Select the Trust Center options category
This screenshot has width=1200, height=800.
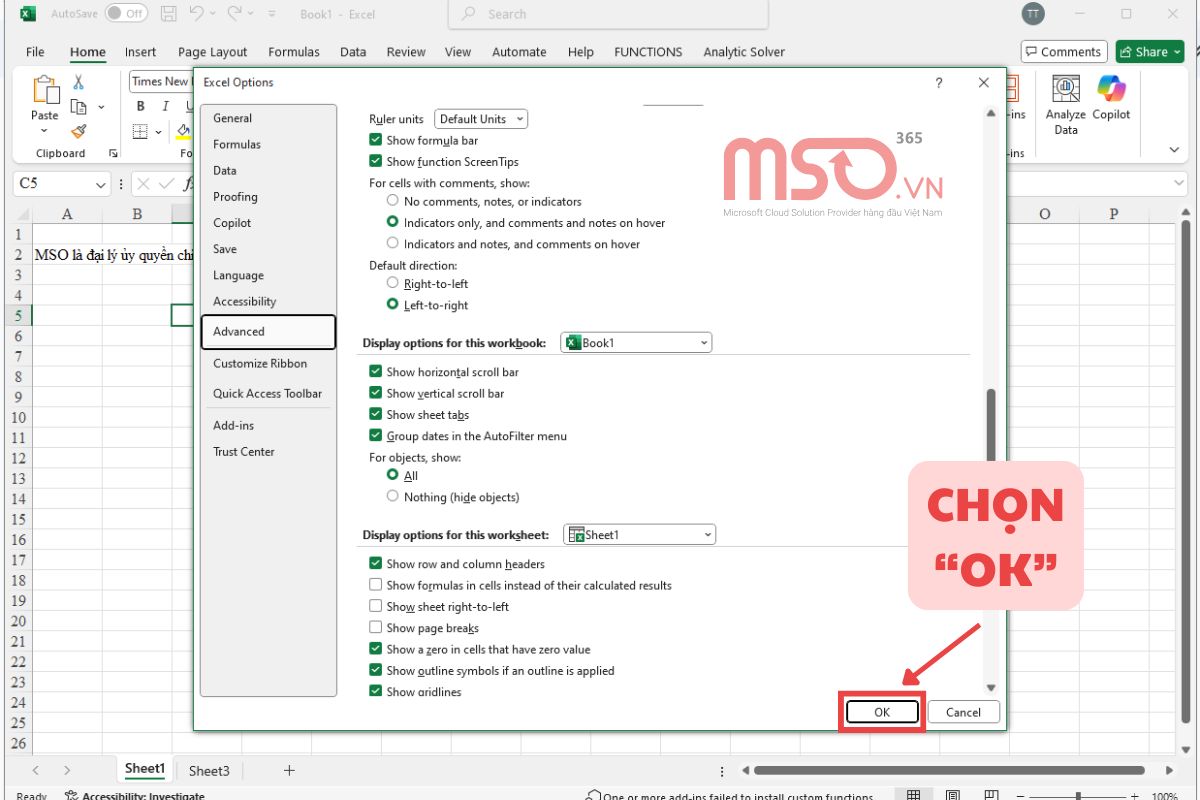click(x=268, y=451)
